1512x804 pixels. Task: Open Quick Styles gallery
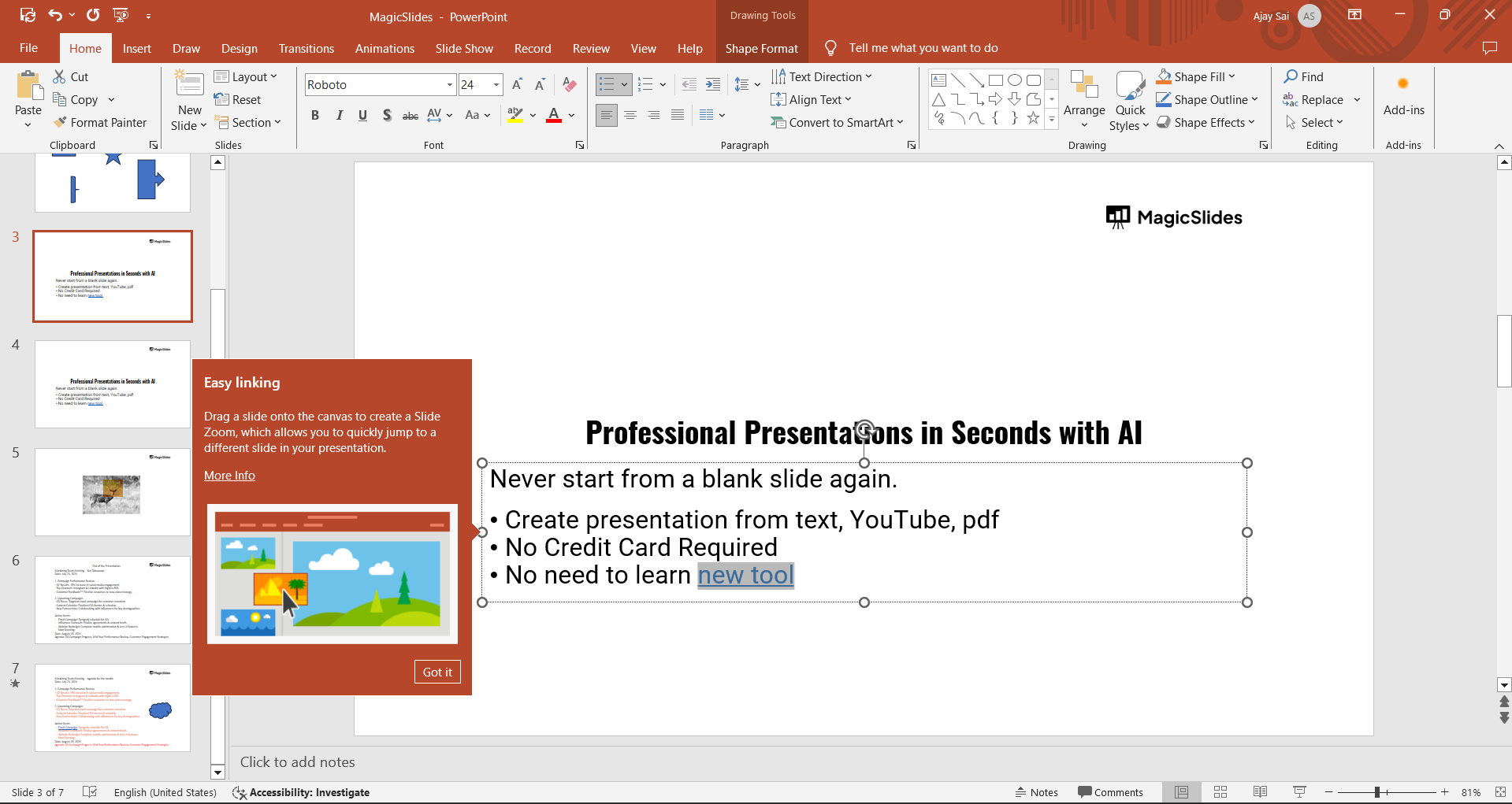[x=1130, y=101]
